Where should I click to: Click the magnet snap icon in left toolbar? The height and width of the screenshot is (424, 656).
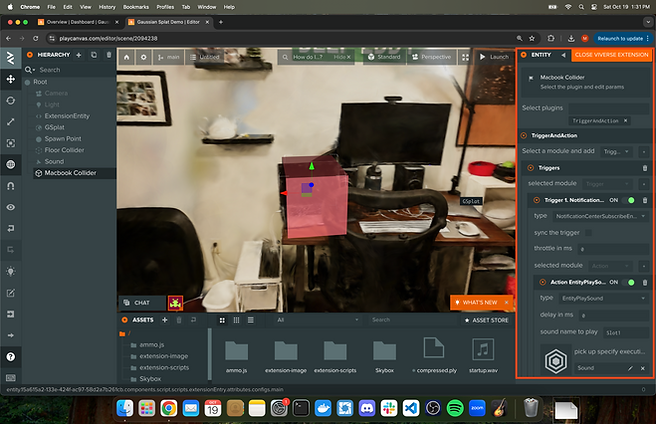pos(10,185)
